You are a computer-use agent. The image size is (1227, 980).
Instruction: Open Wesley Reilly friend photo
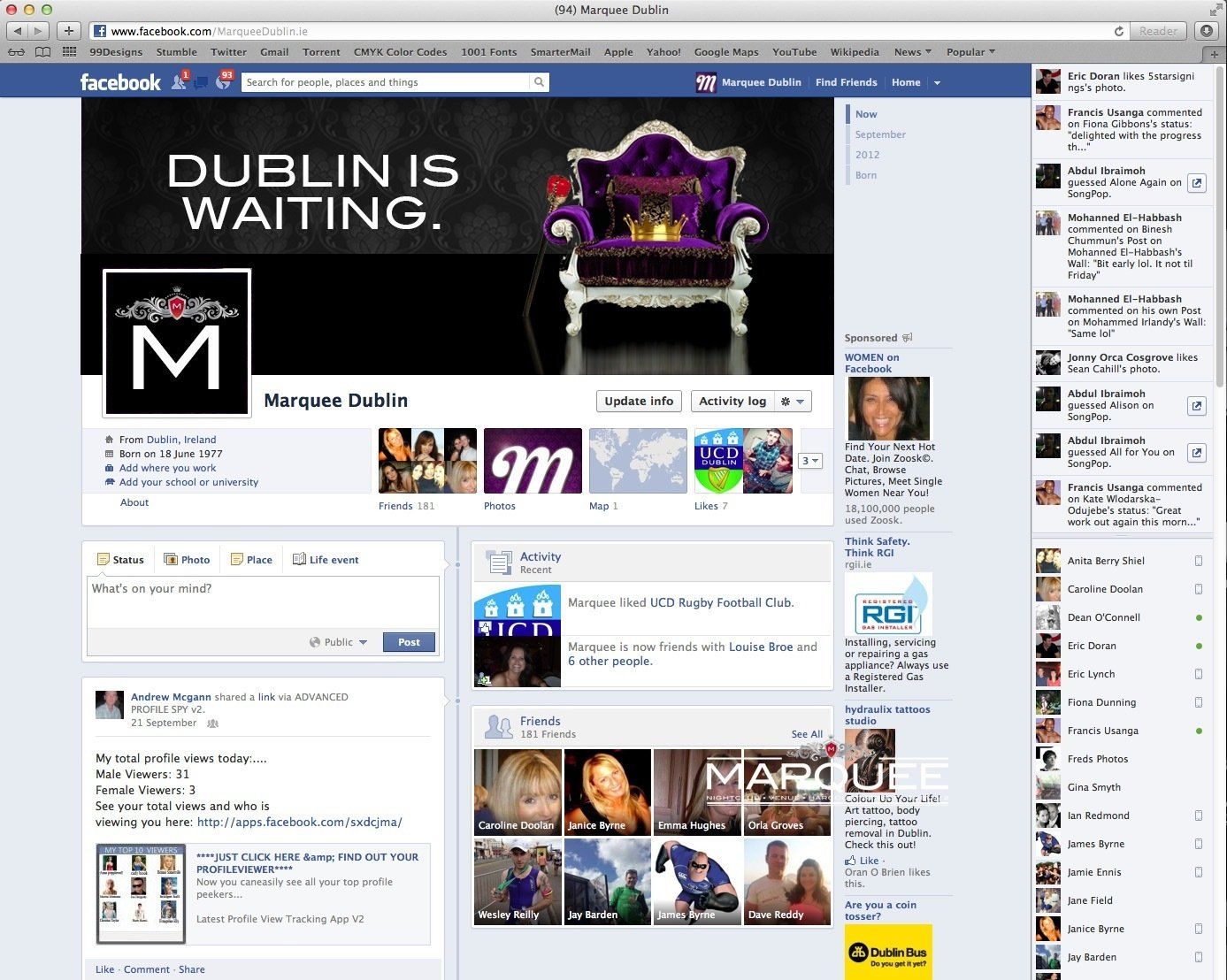coord(518,882)
